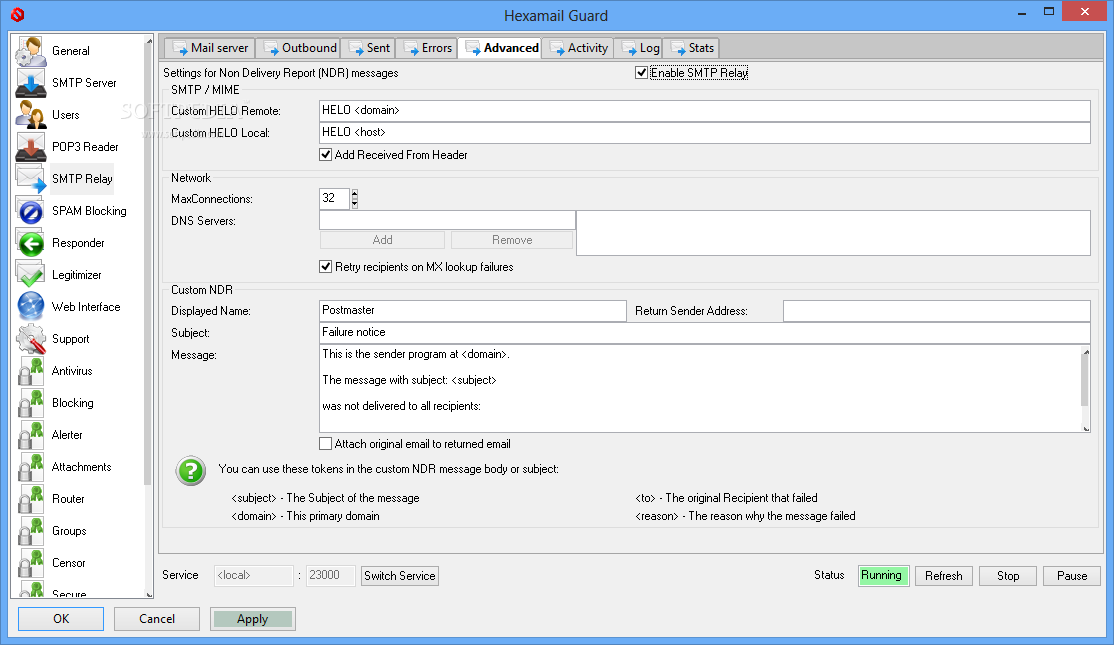
Task: Select the SMTP Server icon
Action: tap(31, 83)
